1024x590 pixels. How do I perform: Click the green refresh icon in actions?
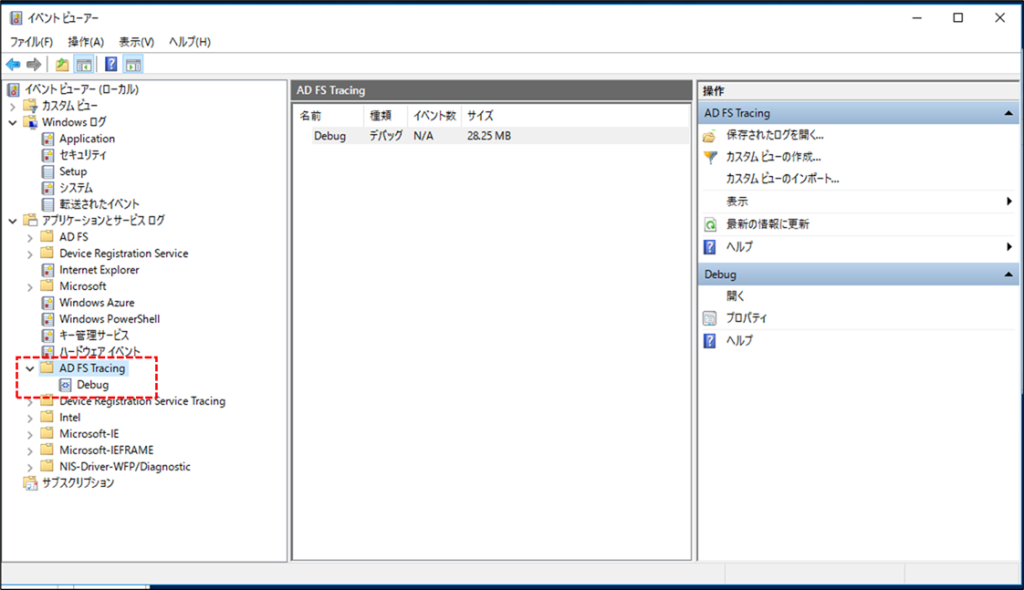pos(710,225)
